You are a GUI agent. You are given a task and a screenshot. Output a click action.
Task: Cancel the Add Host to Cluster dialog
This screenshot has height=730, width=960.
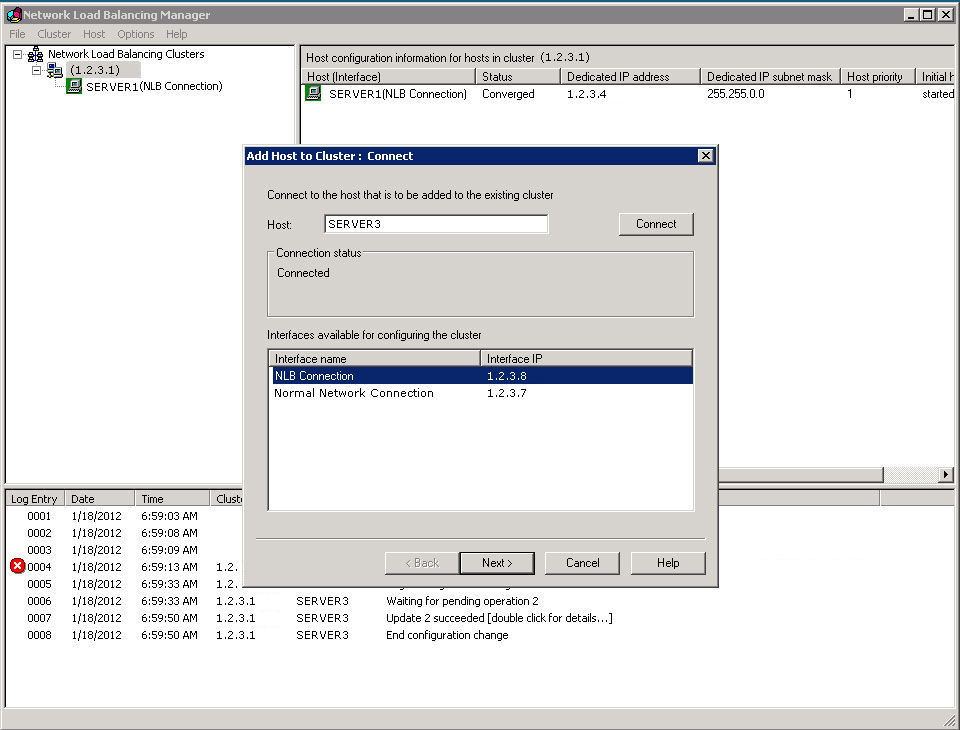click(x=582, y=563)
